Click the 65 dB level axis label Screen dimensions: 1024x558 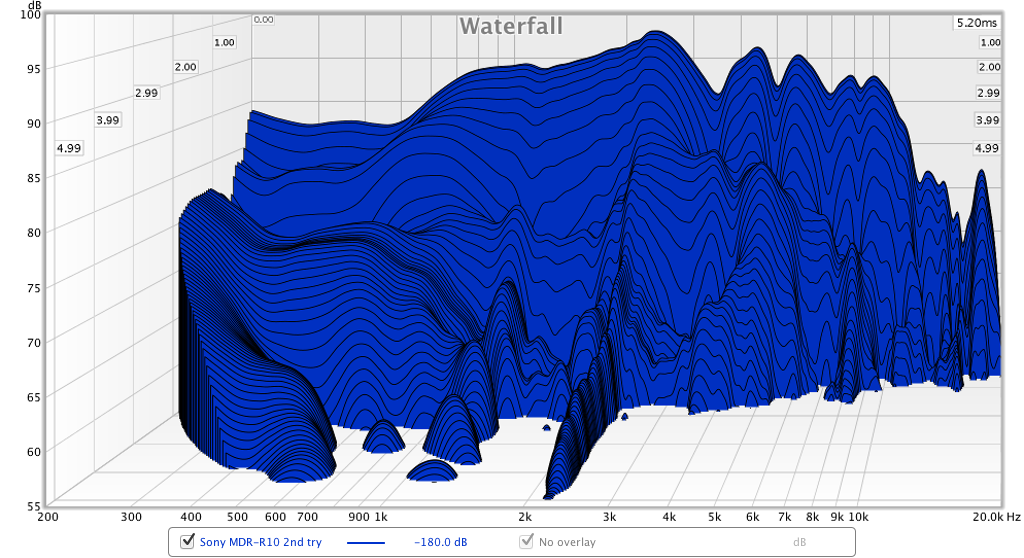point(33,397)
